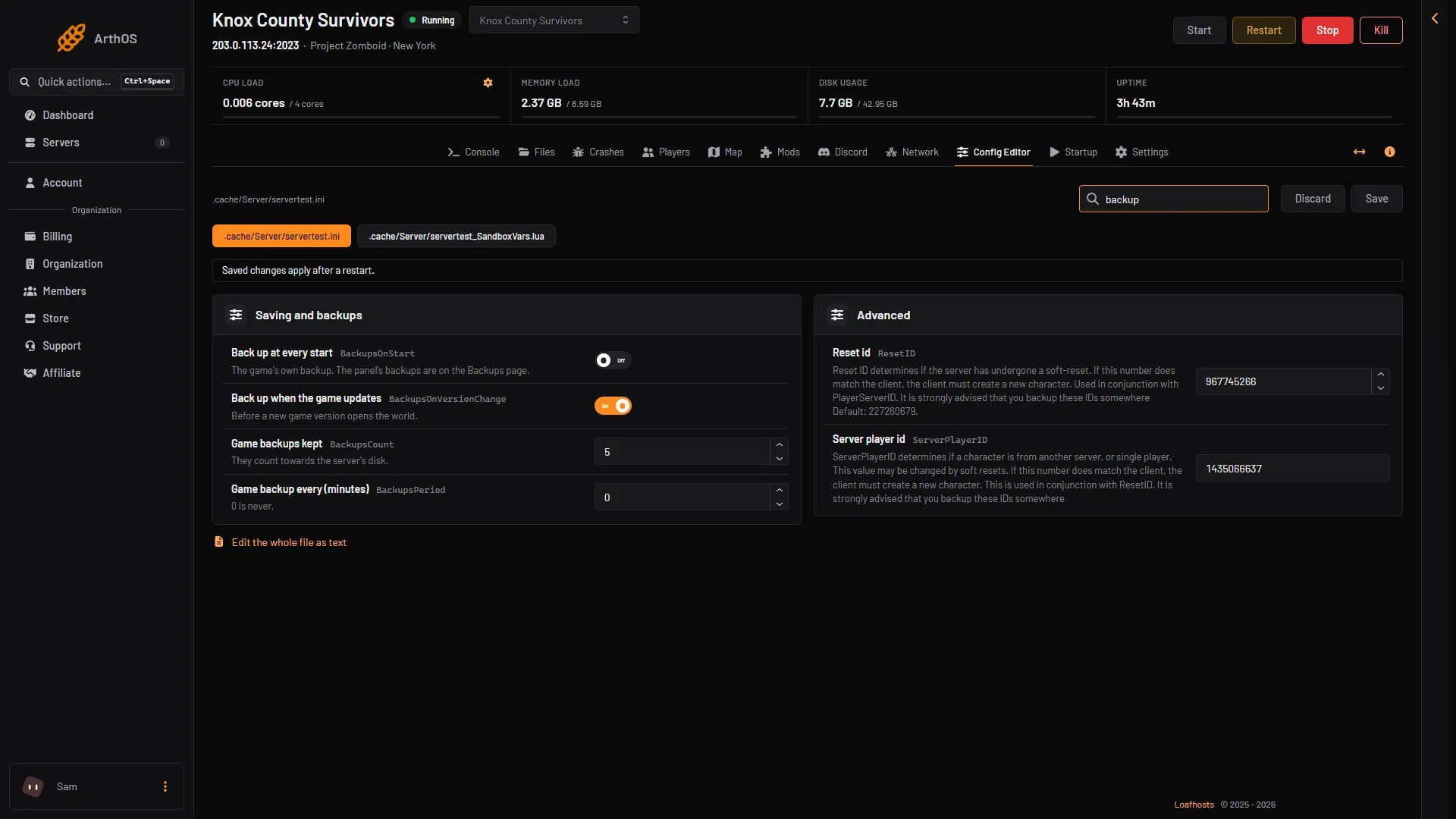The image size is (1456, 819).
Task: Open Members page in sidebar
Action: (x=96, y=291)
